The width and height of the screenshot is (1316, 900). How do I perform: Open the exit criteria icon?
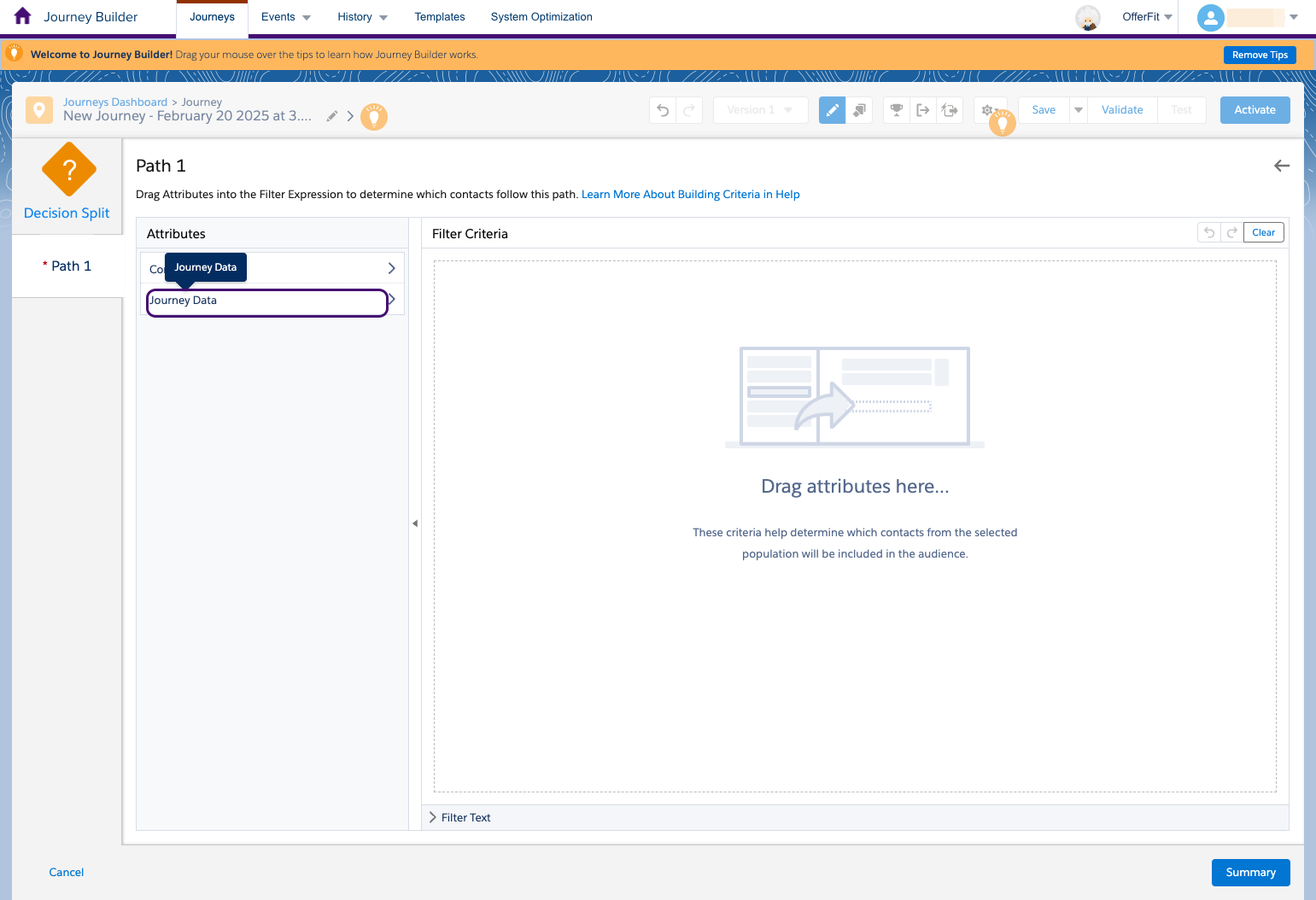tap(923, 109)
